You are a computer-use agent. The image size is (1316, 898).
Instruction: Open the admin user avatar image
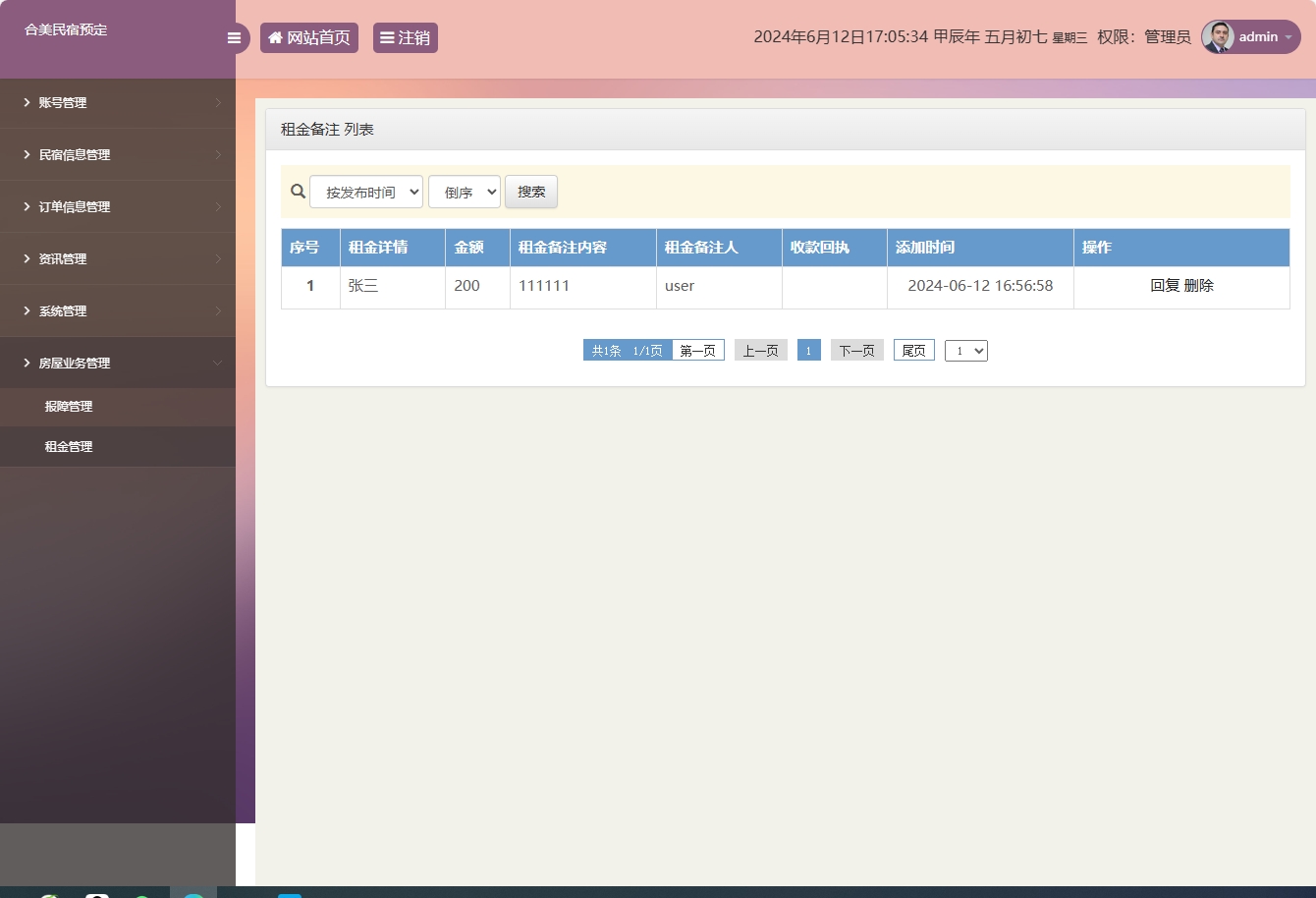[1218, 36]
